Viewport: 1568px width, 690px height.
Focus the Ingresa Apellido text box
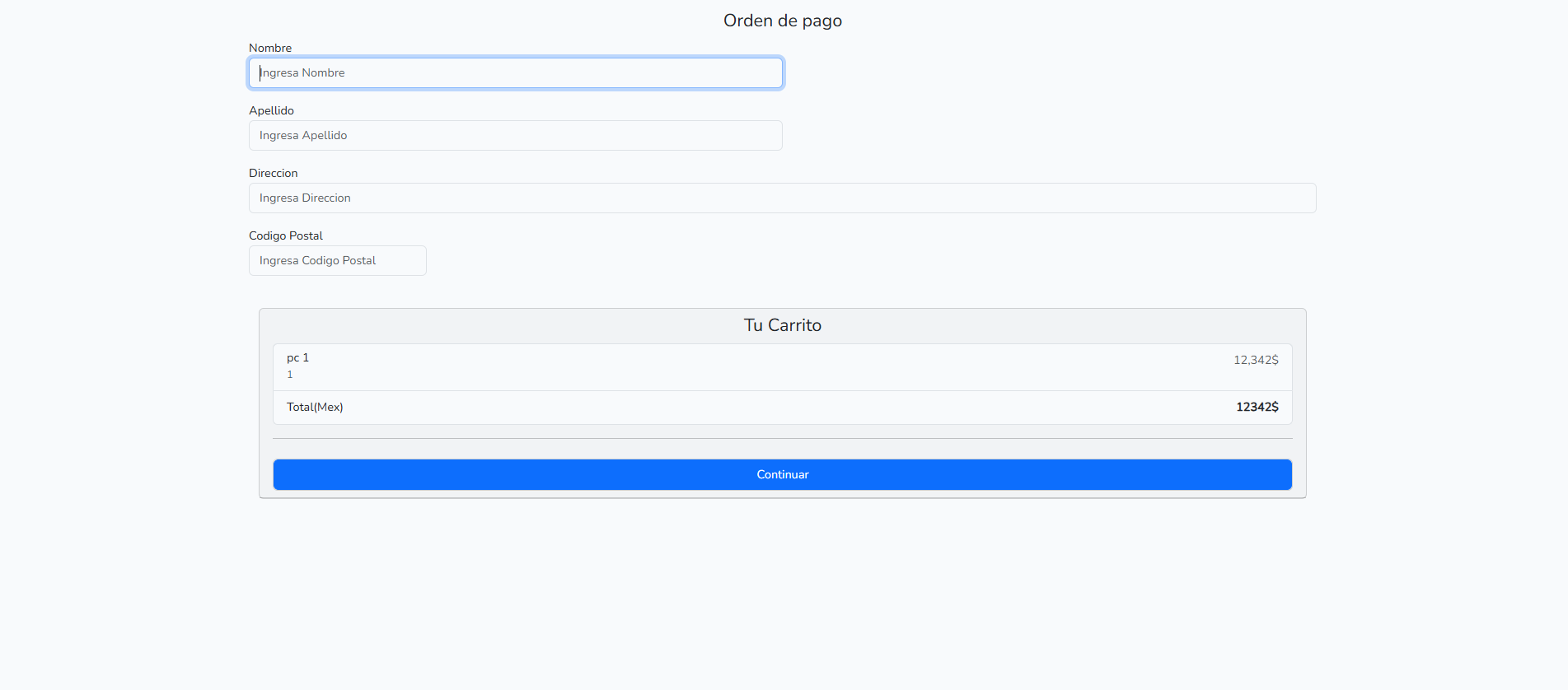pyautogui.click(x=516, y=135)
